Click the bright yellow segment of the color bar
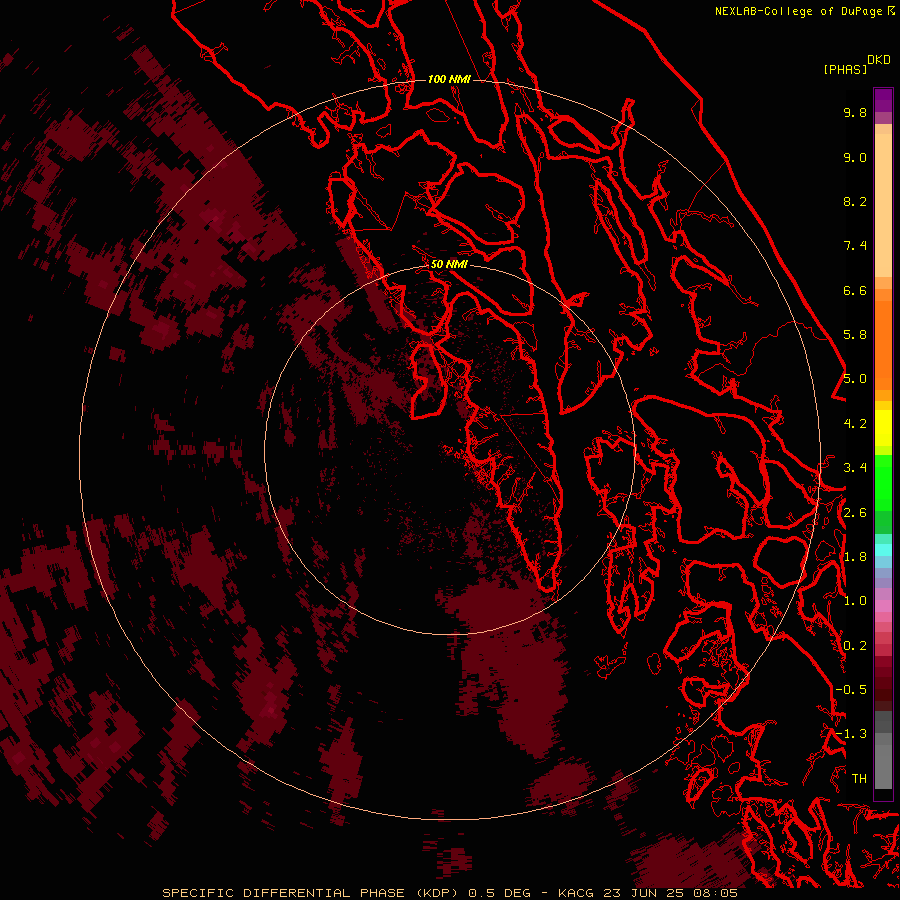 point(883,428)
